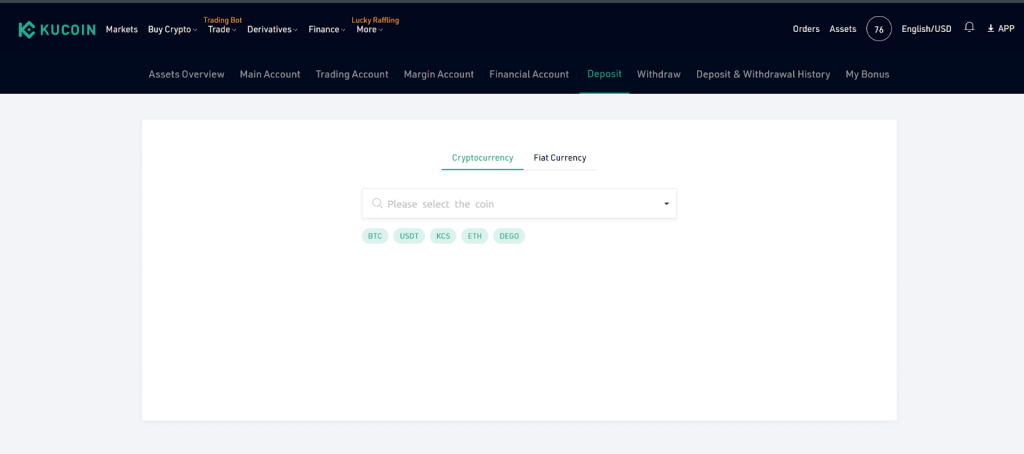Choose the KCS quick-select chip
Screen dimensions: 1024x454
(443, 236)
